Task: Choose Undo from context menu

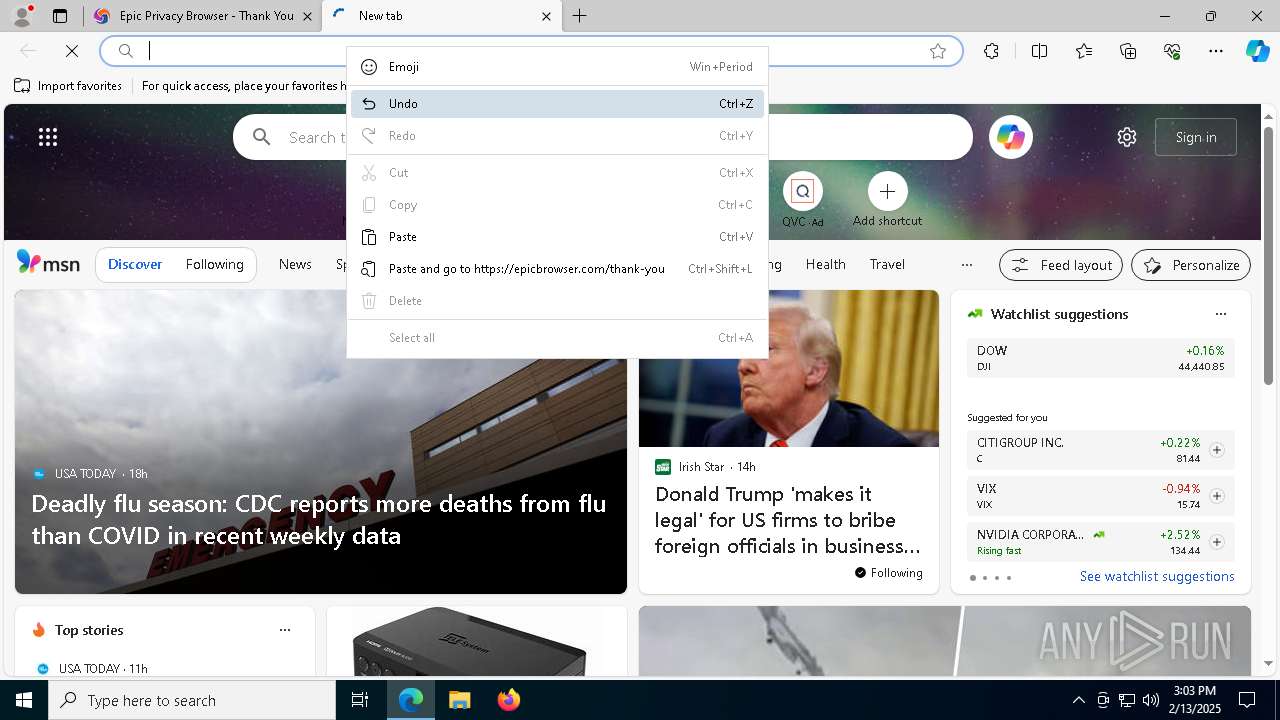Action: pos(557,104)
